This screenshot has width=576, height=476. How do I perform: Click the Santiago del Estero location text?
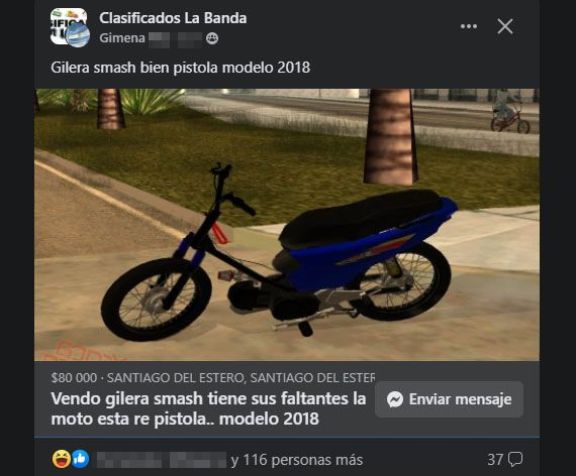pos(241,378)
